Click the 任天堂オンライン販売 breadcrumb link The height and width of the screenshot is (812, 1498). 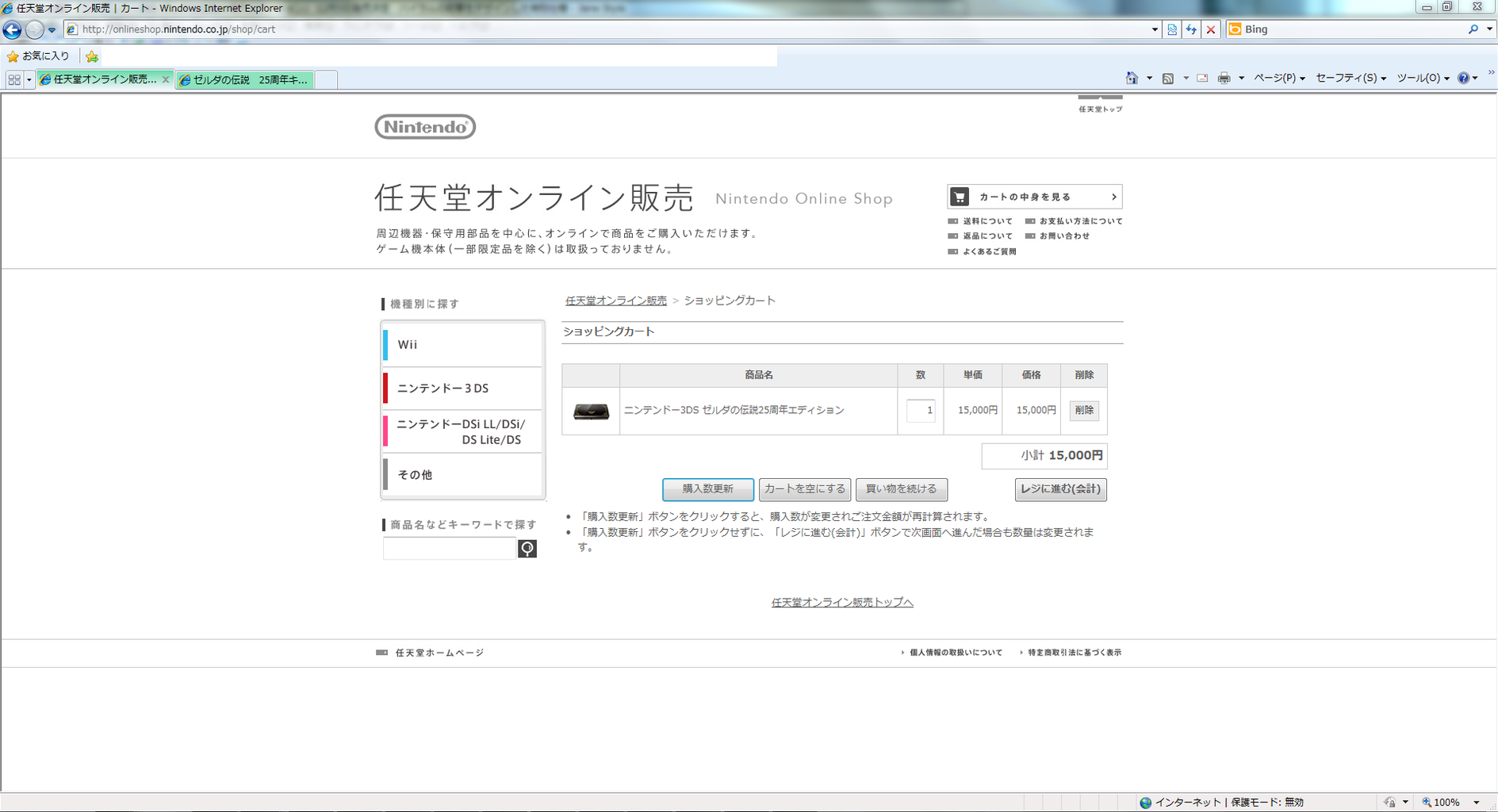(x=616, y=301)
